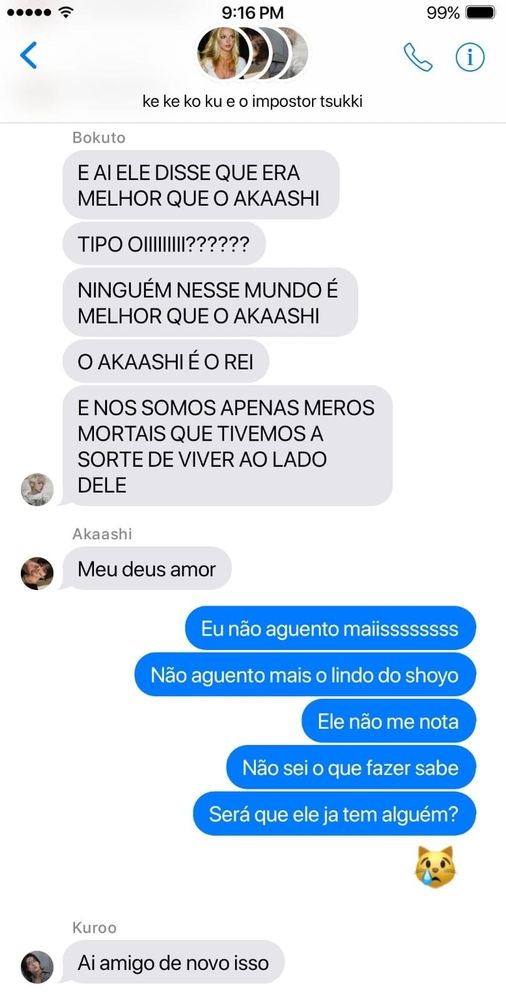Tap 'Eu não aguento maiissssssss' bubble
This screenshot has height=1000, width=506.
coord(331,628)
